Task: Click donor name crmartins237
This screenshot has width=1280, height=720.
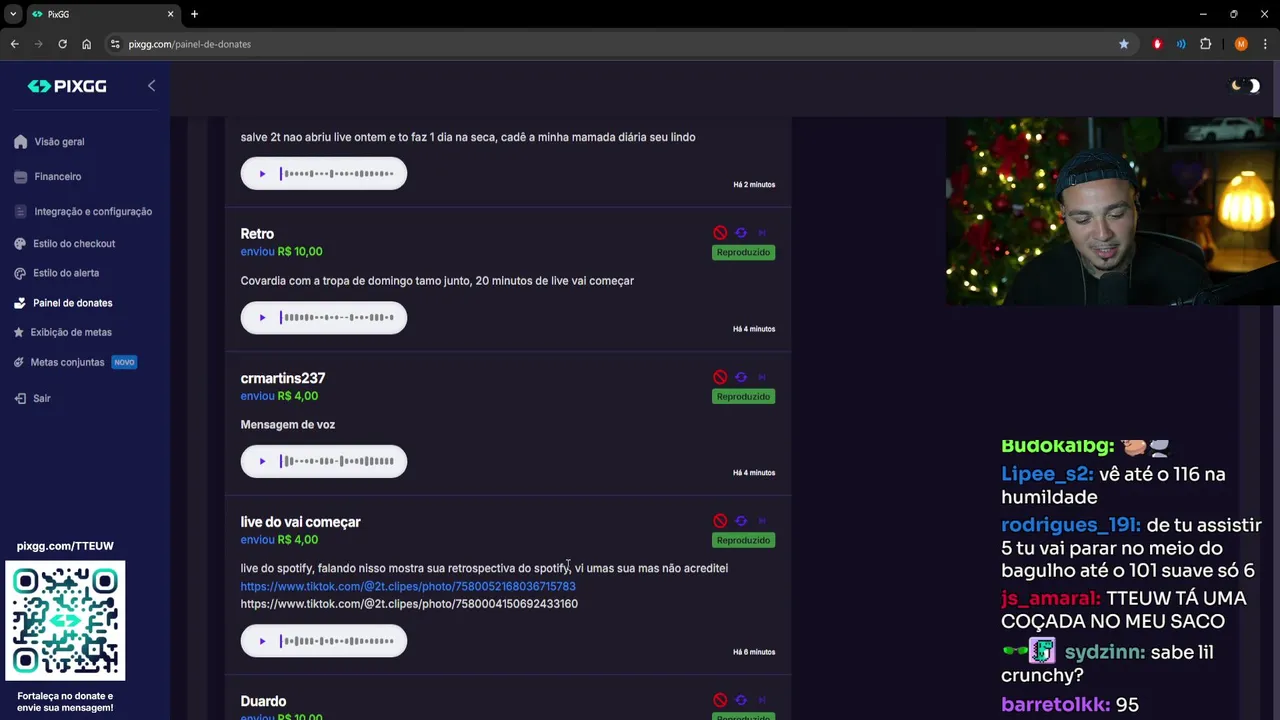Action: 283,378
